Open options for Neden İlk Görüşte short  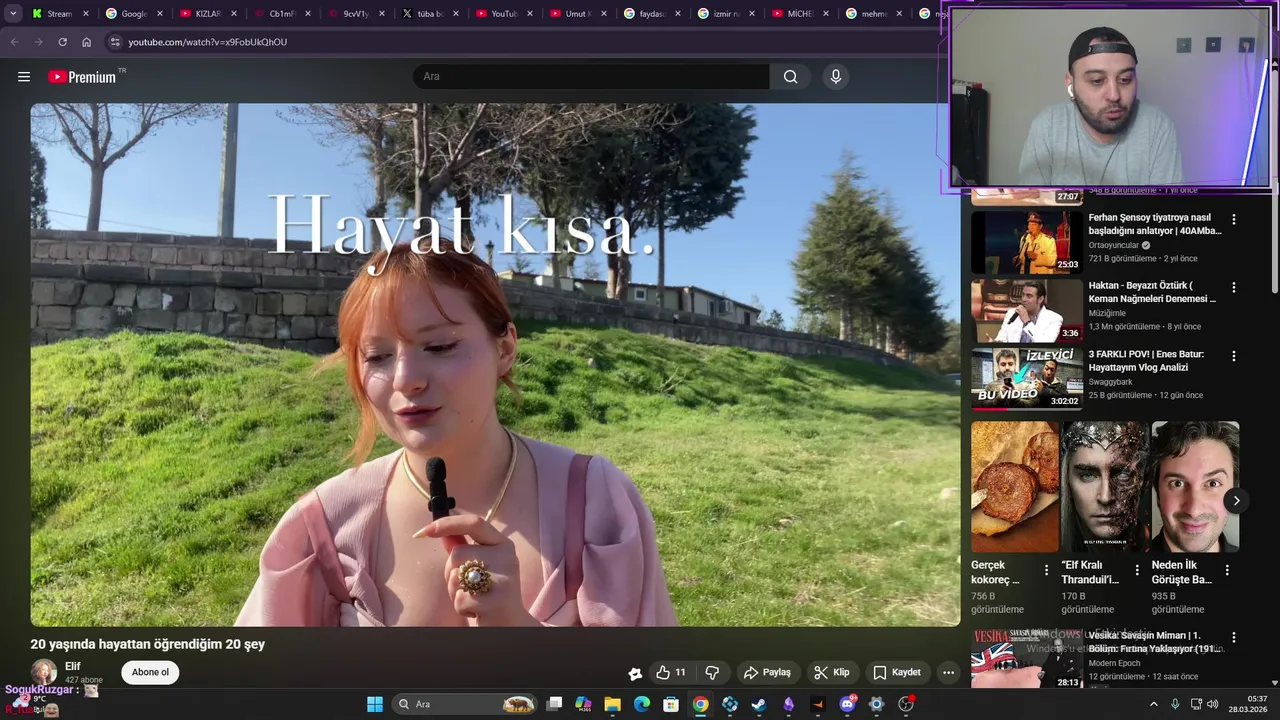tap(1227, 570)
